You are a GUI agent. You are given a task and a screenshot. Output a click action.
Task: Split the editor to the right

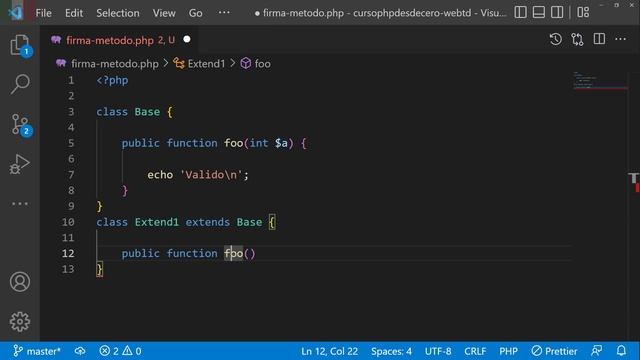point(599,39)
